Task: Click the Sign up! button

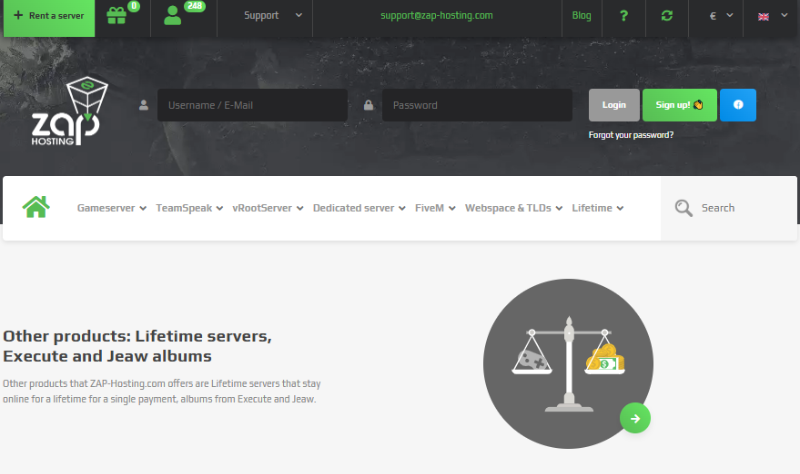Action: tap(680, 105)
